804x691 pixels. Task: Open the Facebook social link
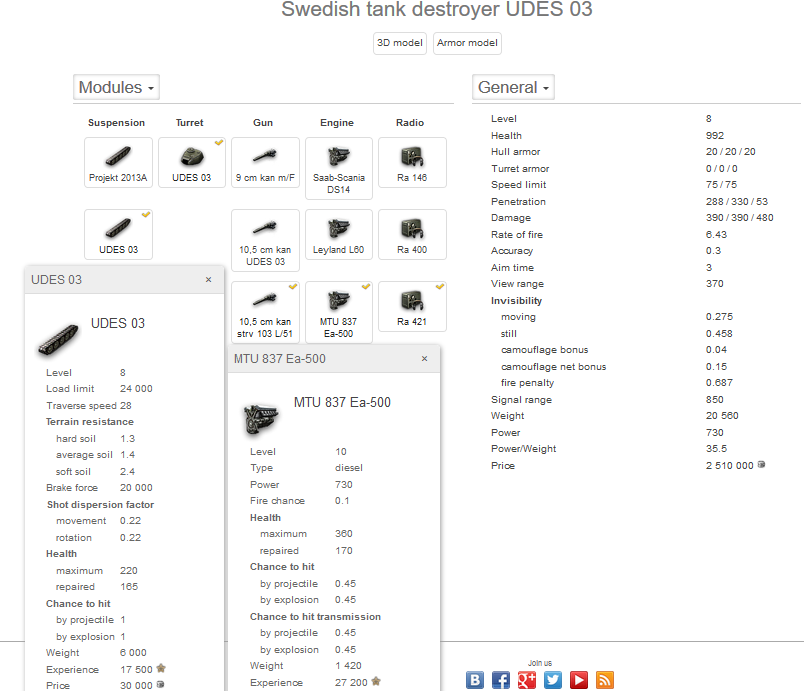(501, 680)
